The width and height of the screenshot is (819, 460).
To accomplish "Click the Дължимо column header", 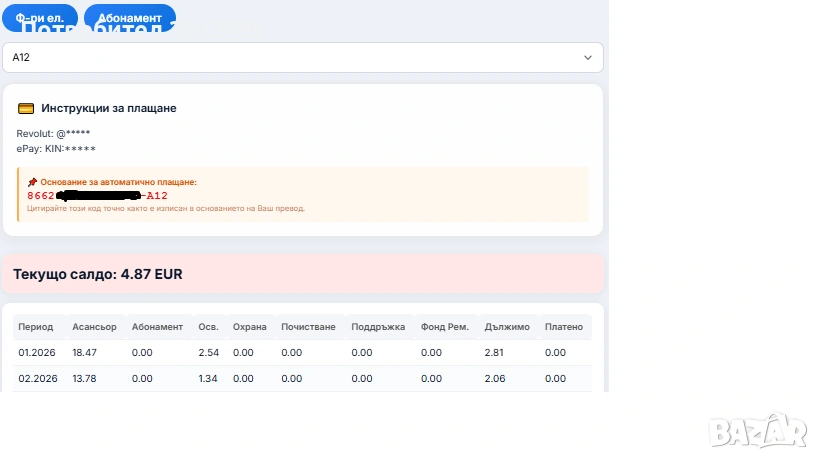I will [506, 327].
